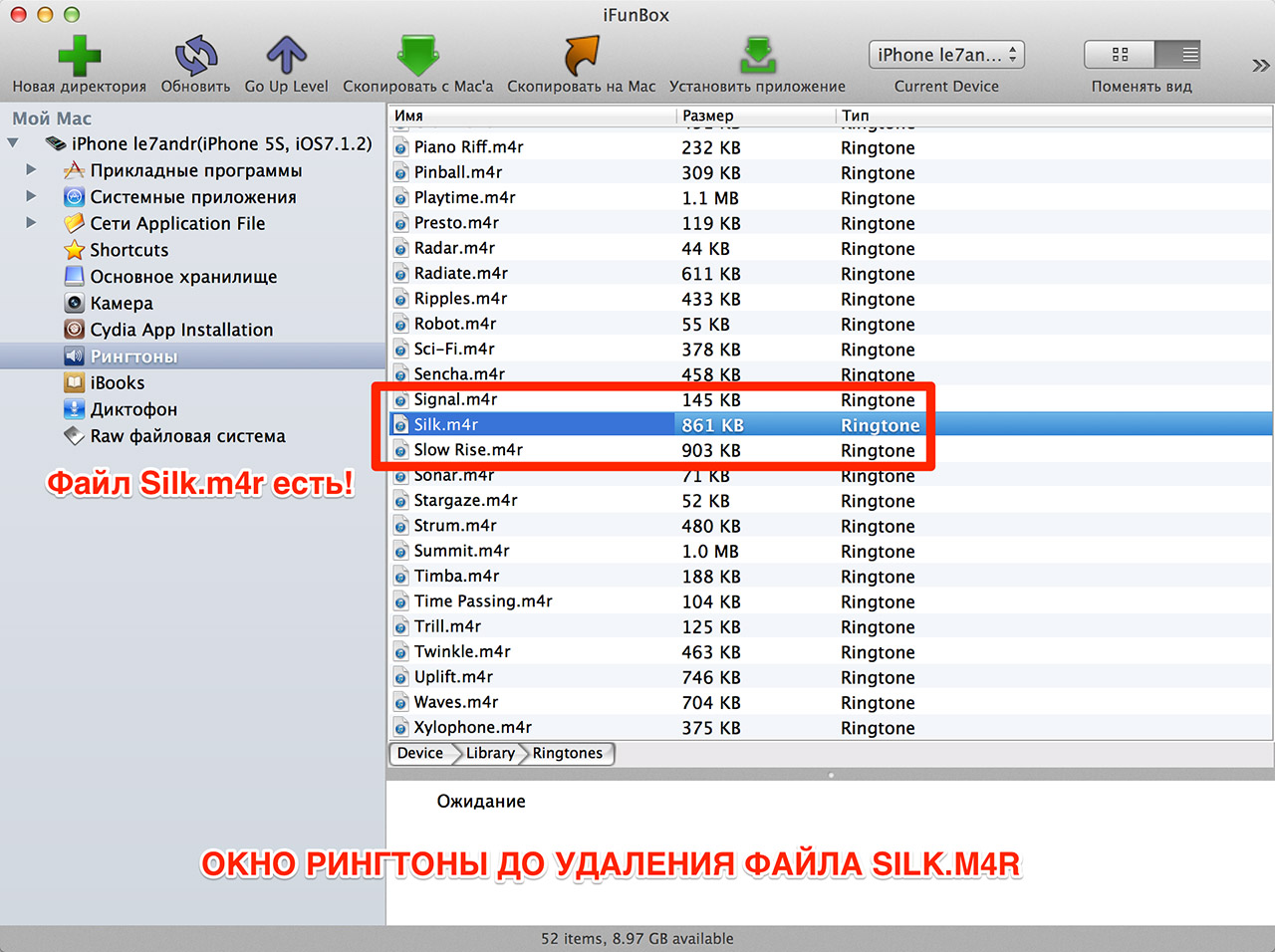Collapse the iPhone le7andr device tree
Image resolution: width=1275 pixels, height=952 pixels.
click(x=13, y=143)
